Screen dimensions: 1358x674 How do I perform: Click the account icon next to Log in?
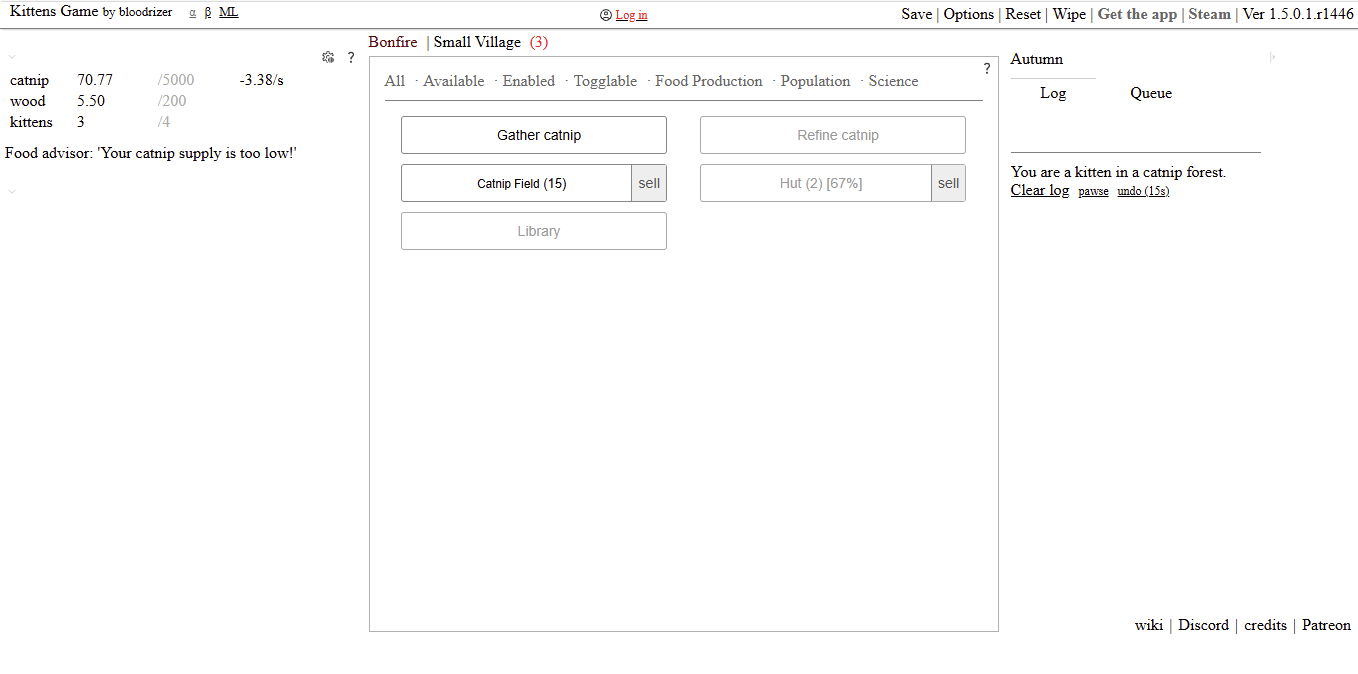click(606, 15)
